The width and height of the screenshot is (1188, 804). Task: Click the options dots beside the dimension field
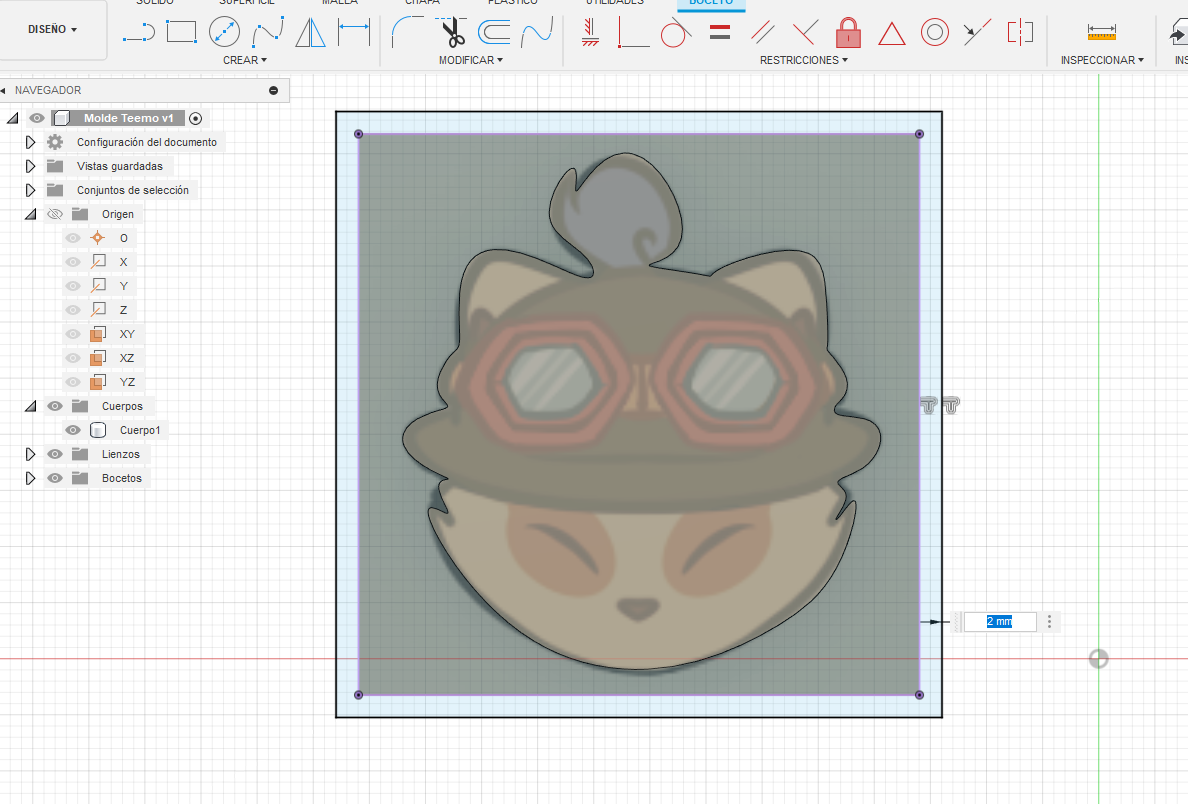pos(1049,622)
